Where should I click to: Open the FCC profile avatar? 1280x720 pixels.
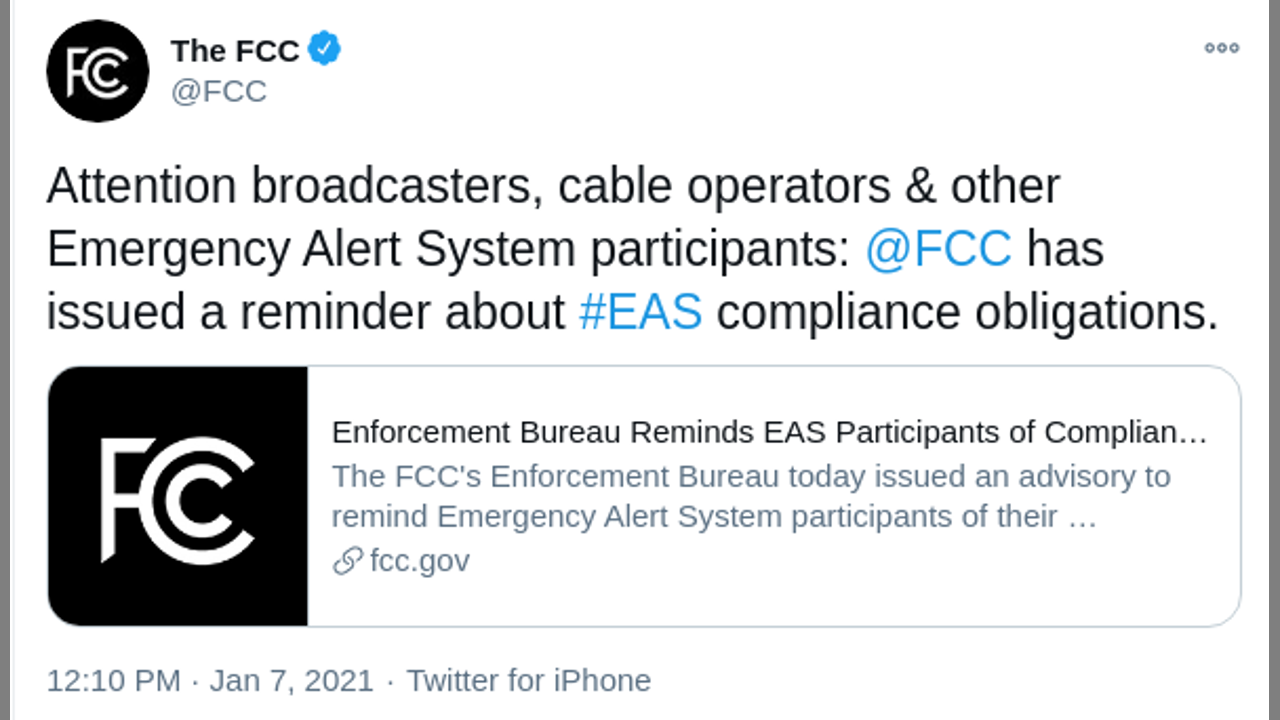pos(98,71)
